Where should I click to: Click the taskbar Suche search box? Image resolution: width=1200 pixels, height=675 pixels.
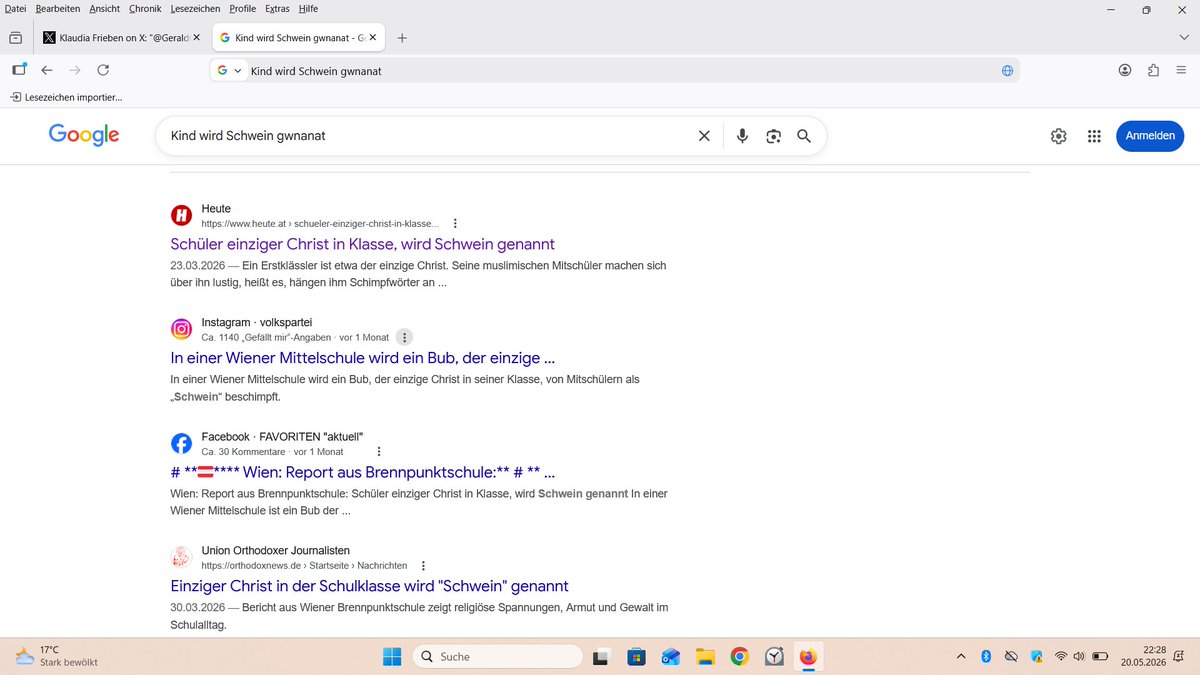coord(497,657)
